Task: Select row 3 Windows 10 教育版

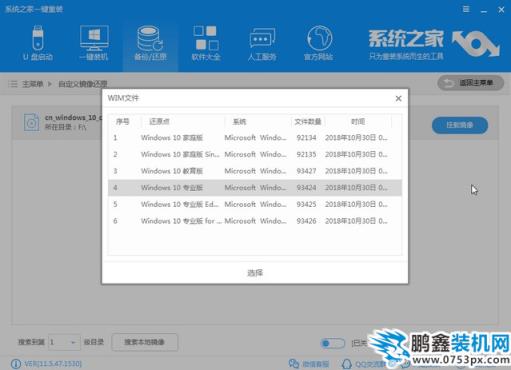Action: point(255,171)
